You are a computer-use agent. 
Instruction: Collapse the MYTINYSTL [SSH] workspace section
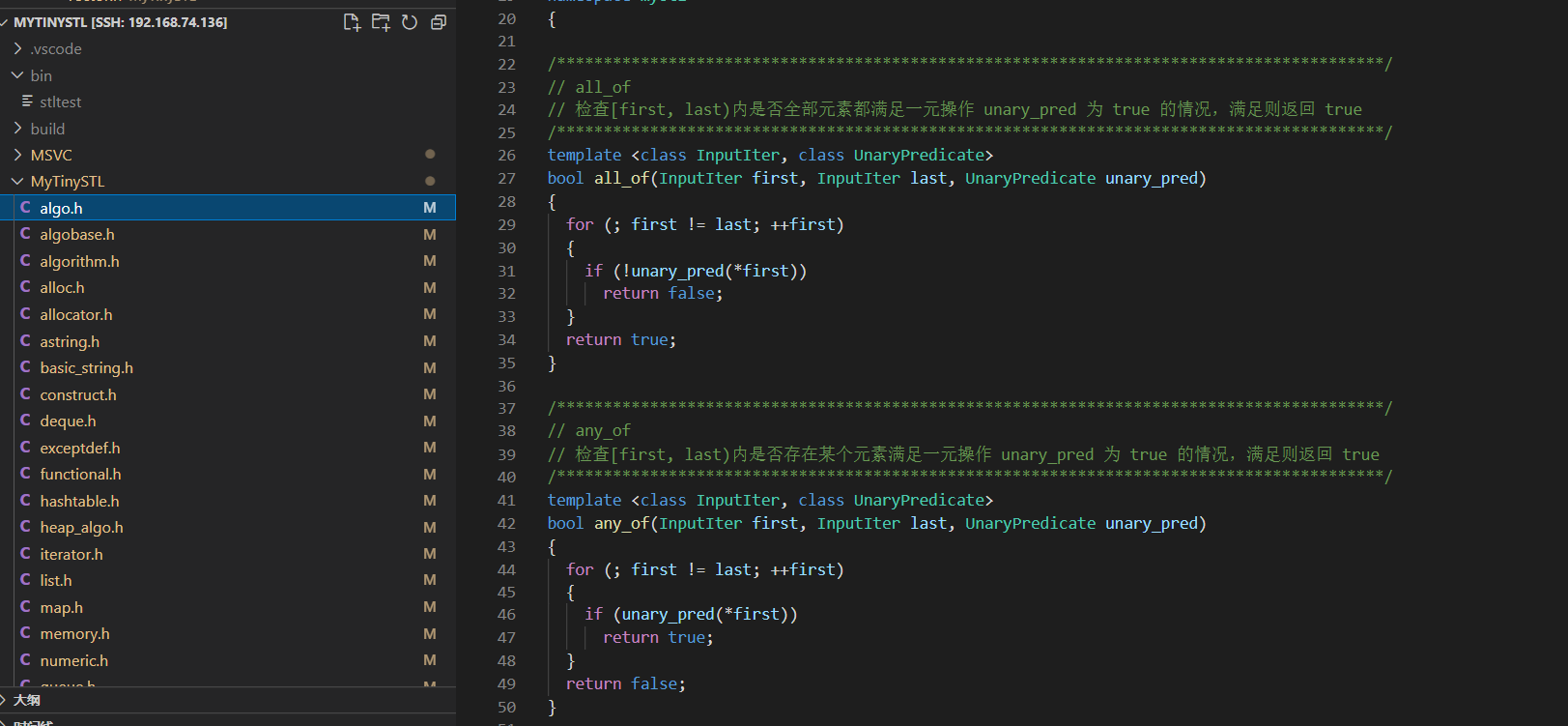6,22
